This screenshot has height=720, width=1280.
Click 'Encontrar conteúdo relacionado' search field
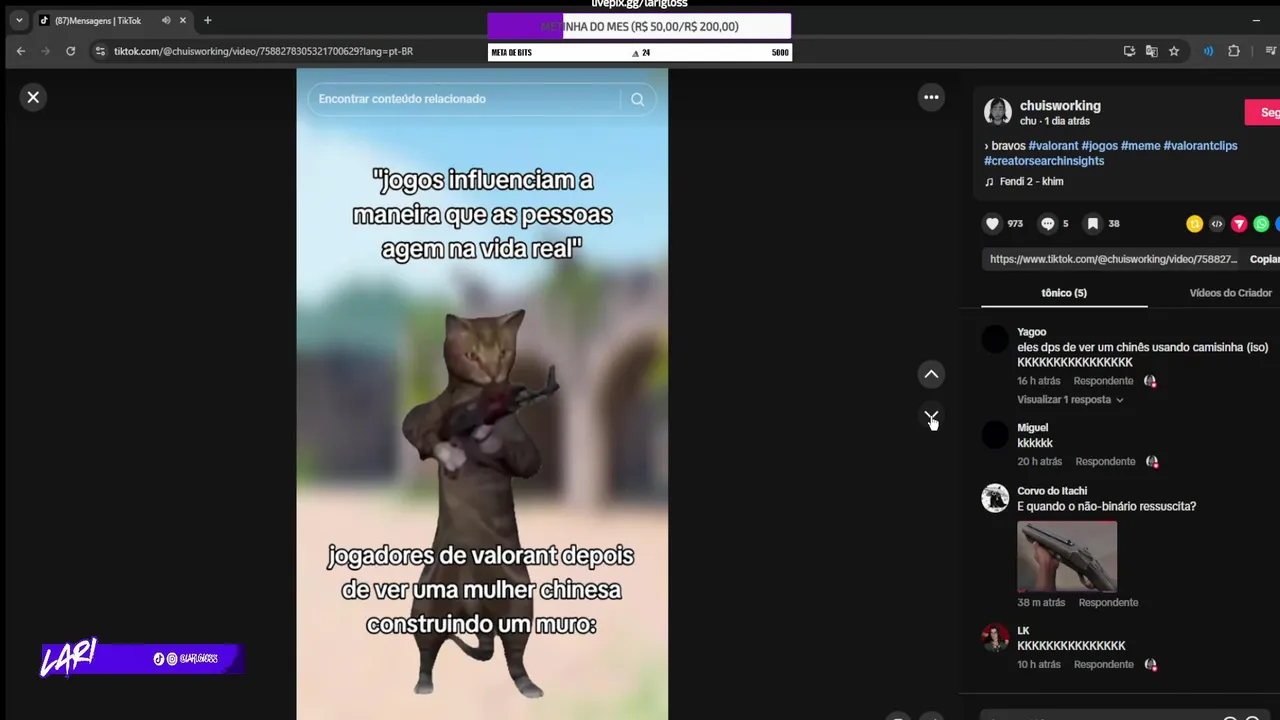click(466, 99)
